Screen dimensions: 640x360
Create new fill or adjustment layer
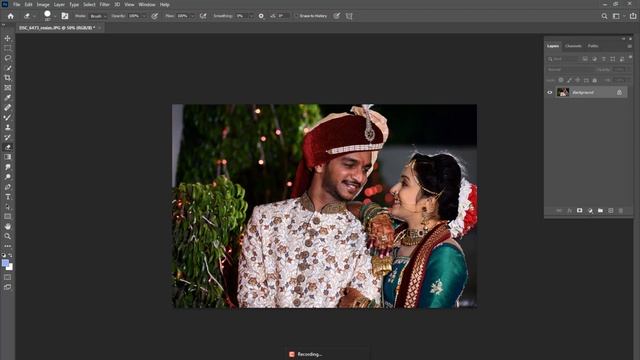click(x=590, y=211)
